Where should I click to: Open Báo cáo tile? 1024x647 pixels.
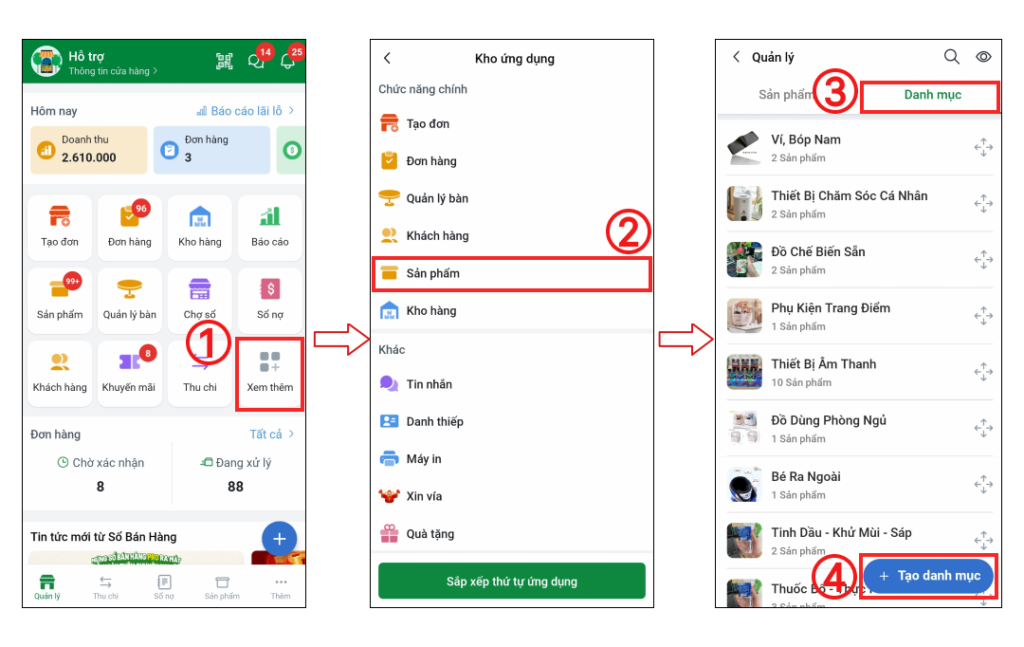[270, 227]
